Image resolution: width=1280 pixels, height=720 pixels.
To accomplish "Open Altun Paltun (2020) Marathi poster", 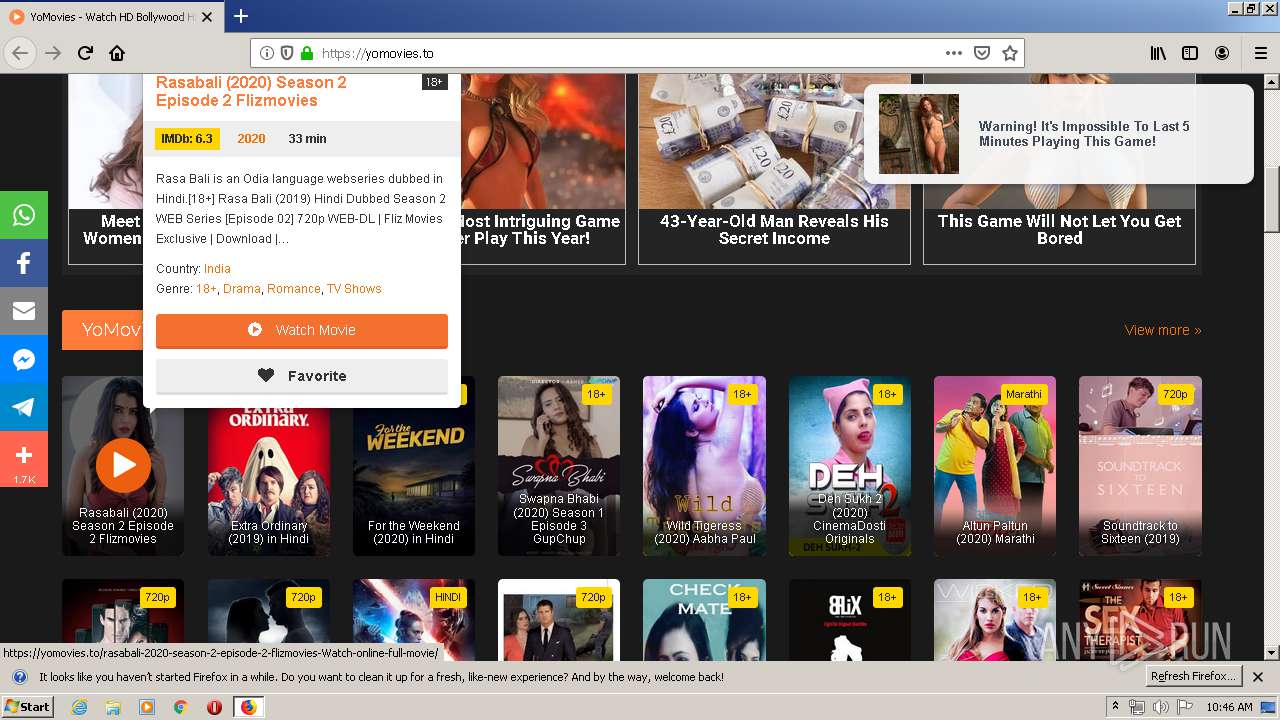I will [995, 466].
